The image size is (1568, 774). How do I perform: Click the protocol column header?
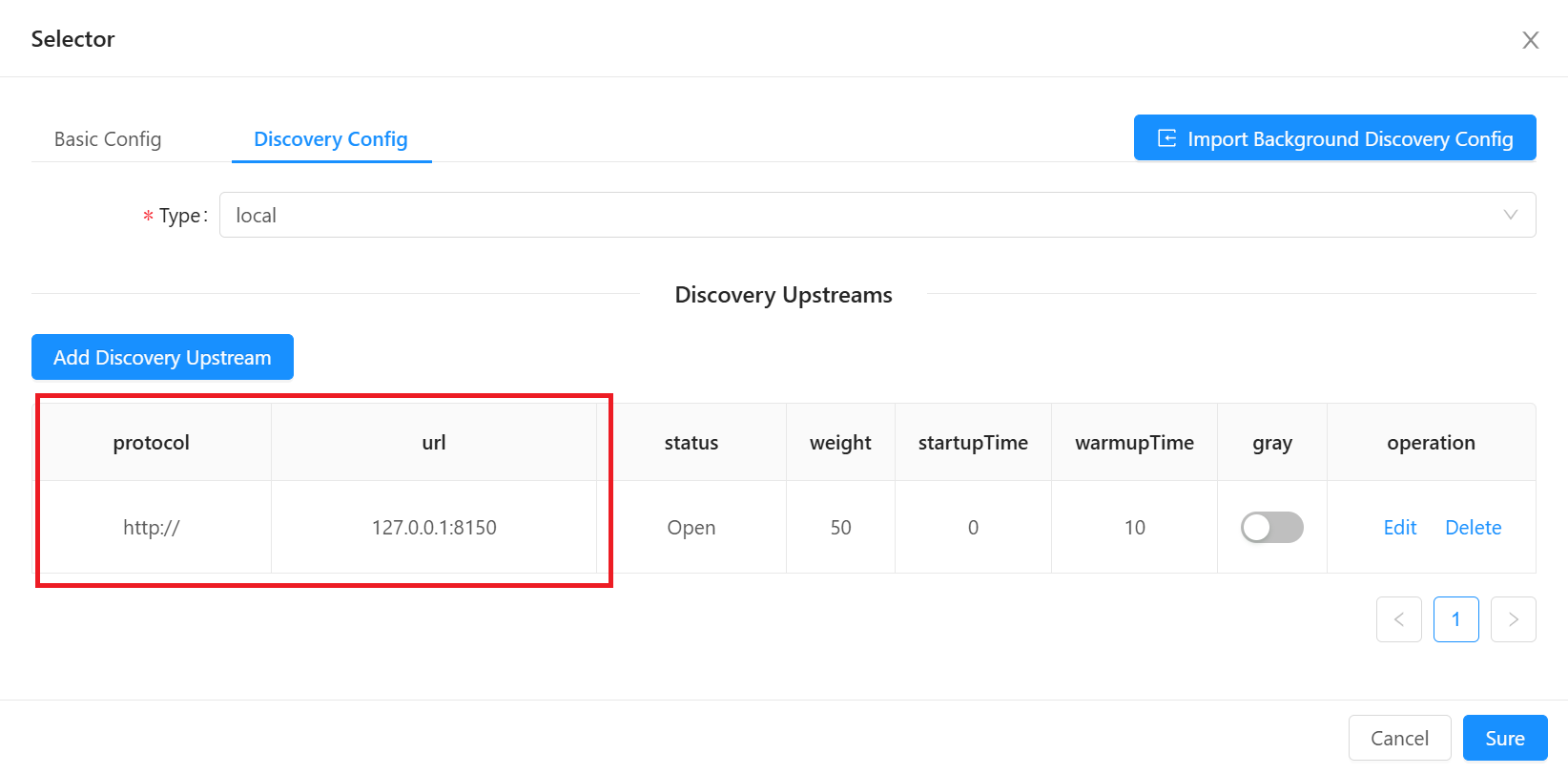pyautogui.click(x=152, y=443)
